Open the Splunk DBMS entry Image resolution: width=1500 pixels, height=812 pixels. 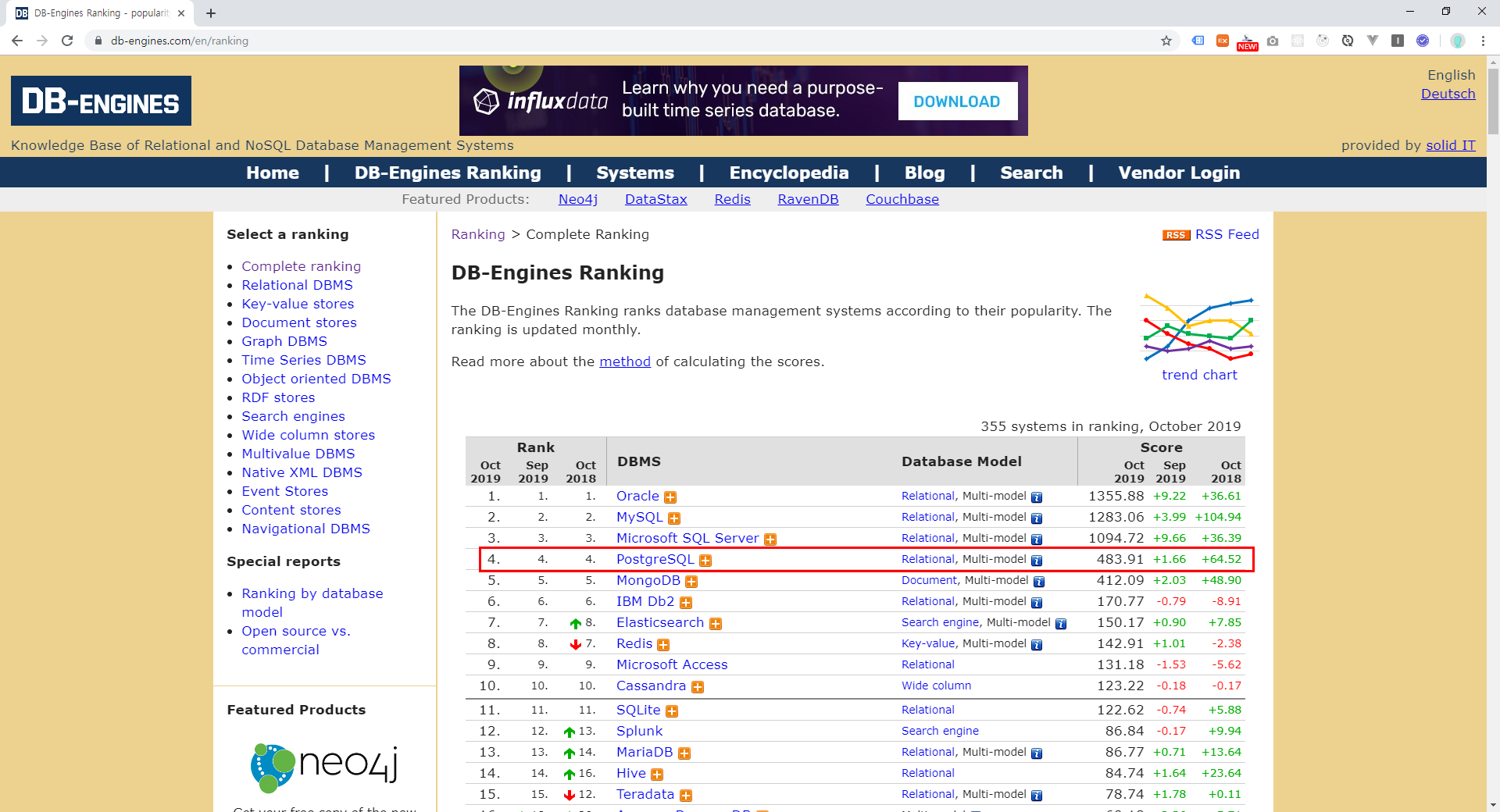coord(639,731)
